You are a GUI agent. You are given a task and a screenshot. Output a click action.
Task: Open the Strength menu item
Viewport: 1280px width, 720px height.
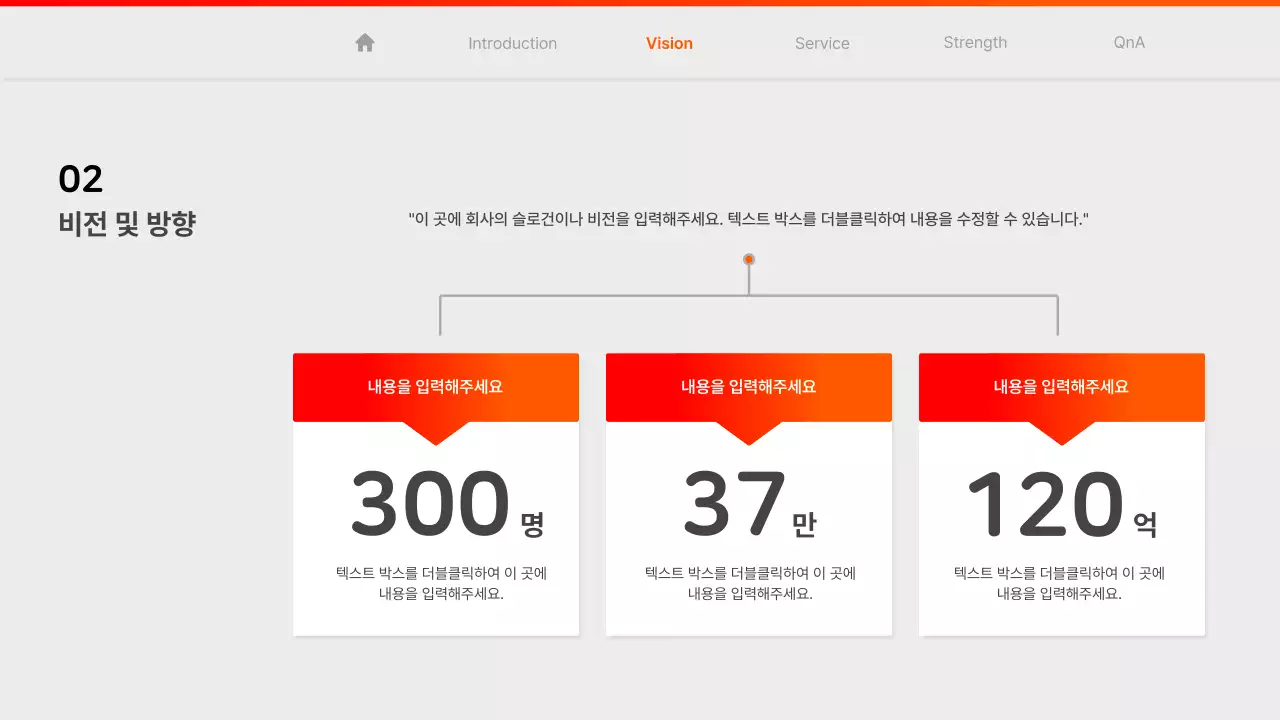point(975,43)
